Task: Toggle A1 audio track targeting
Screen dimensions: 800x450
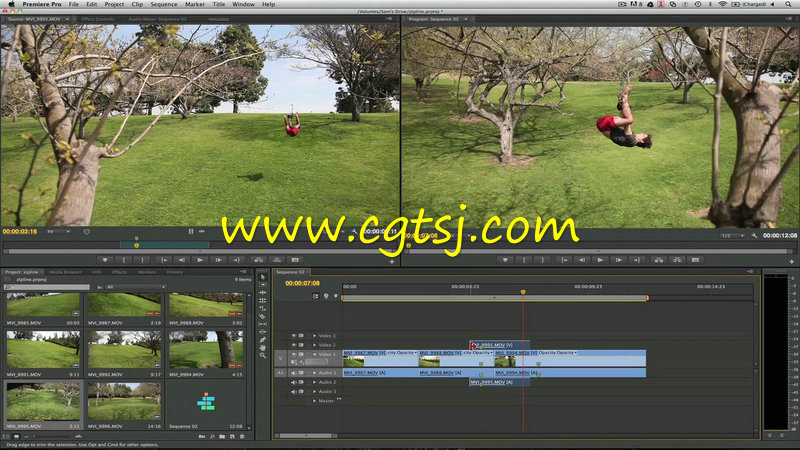Action: point(280,373)
